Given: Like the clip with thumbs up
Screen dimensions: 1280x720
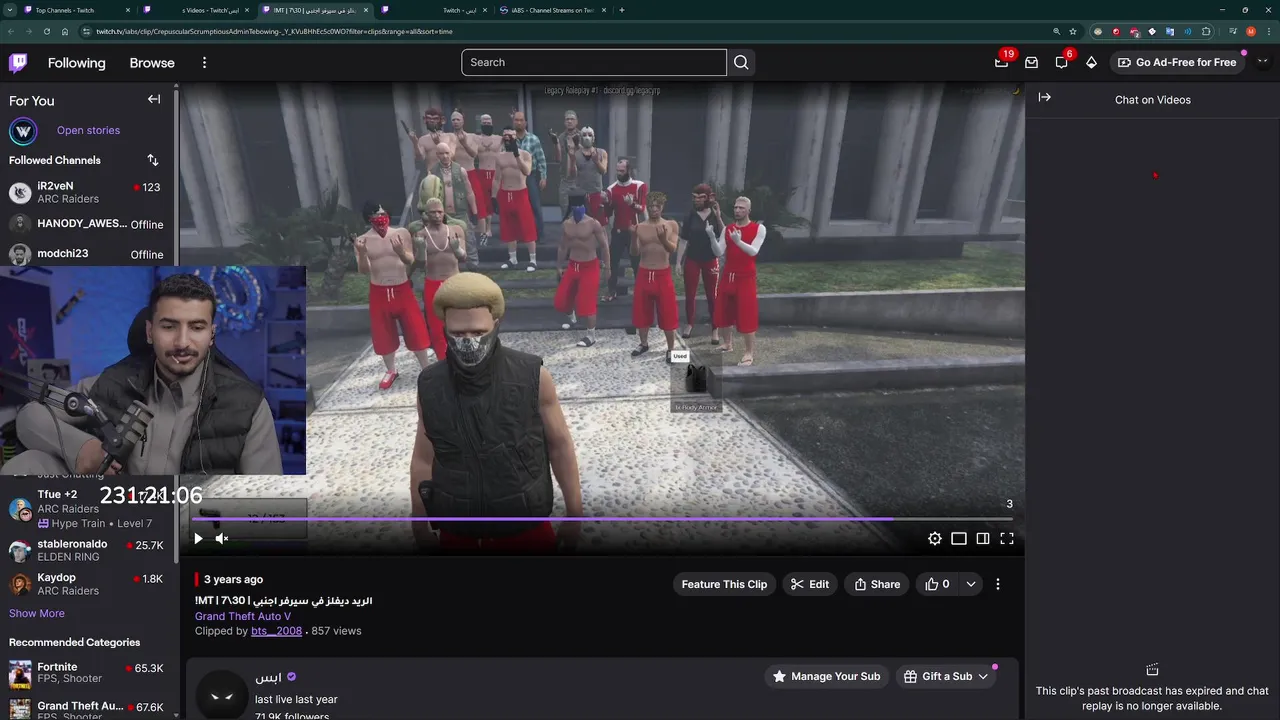Looking at the screenshot, I should click(x=937, y=584).
